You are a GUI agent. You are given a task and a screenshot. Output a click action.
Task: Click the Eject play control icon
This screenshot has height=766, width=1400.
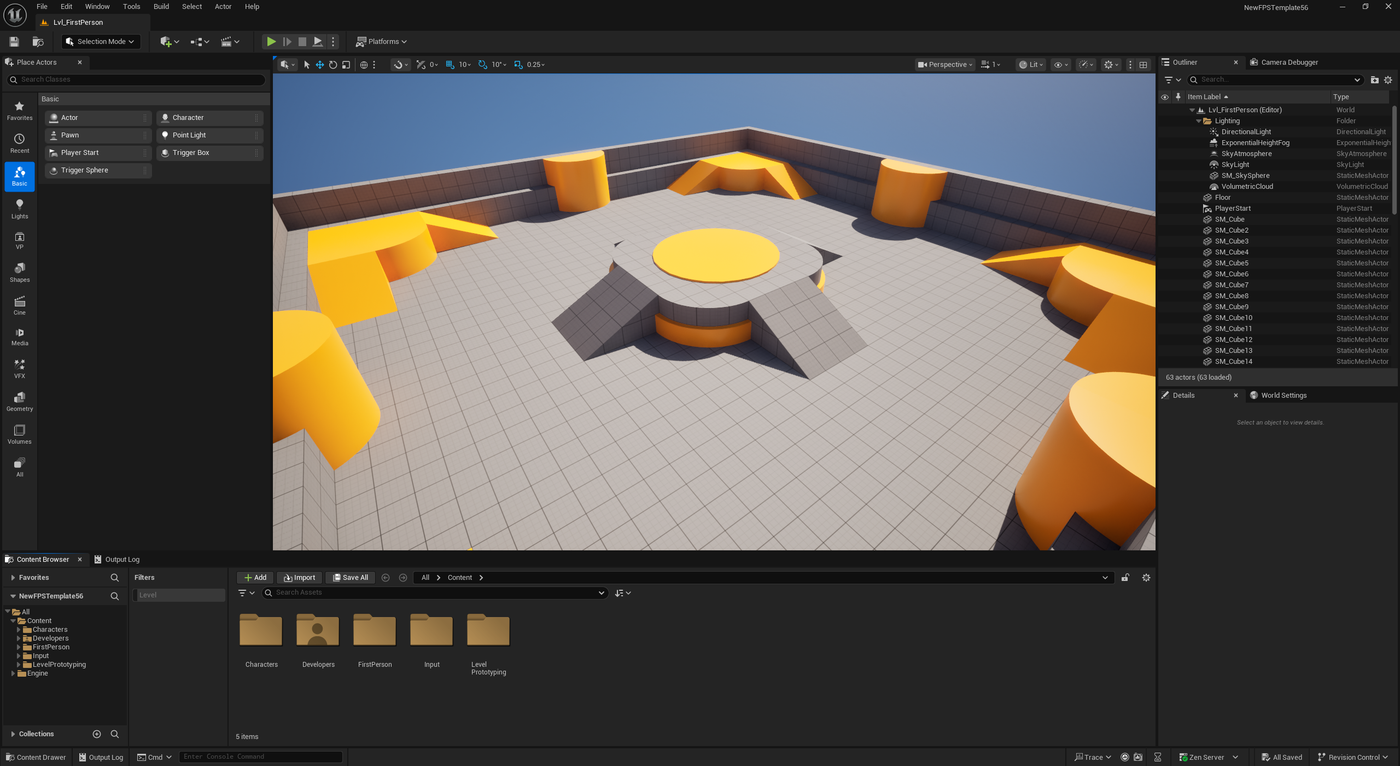pos(318,42)
